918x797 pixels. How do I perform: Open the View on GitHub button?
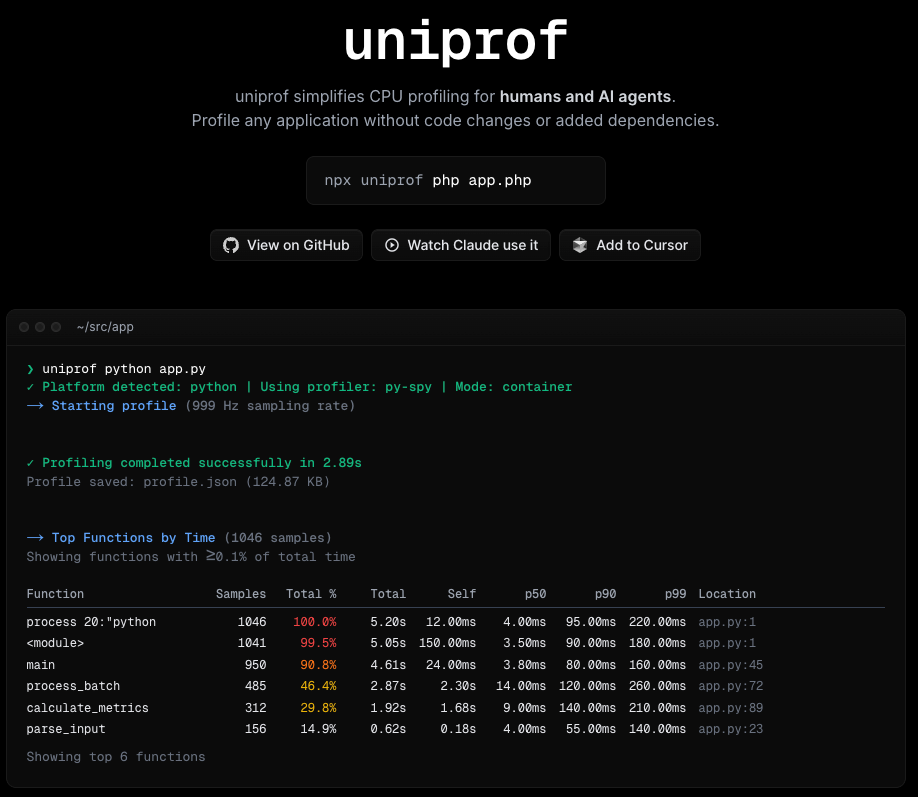pyautogui.click(x=286, y=245)
